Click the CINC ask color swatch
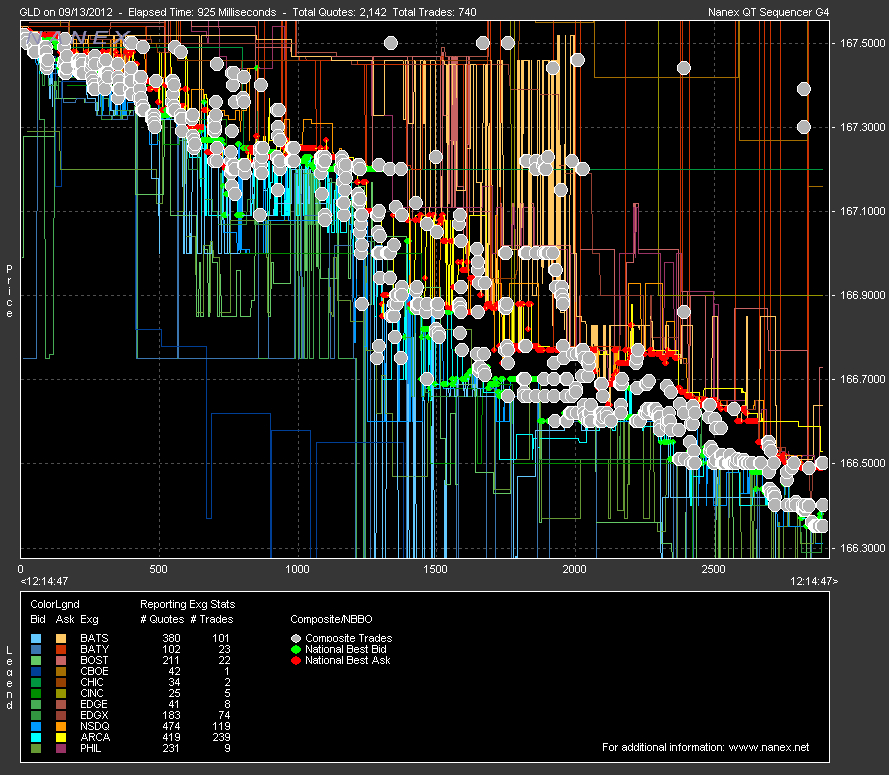The image size is (889, 775). tap(61, 693)
